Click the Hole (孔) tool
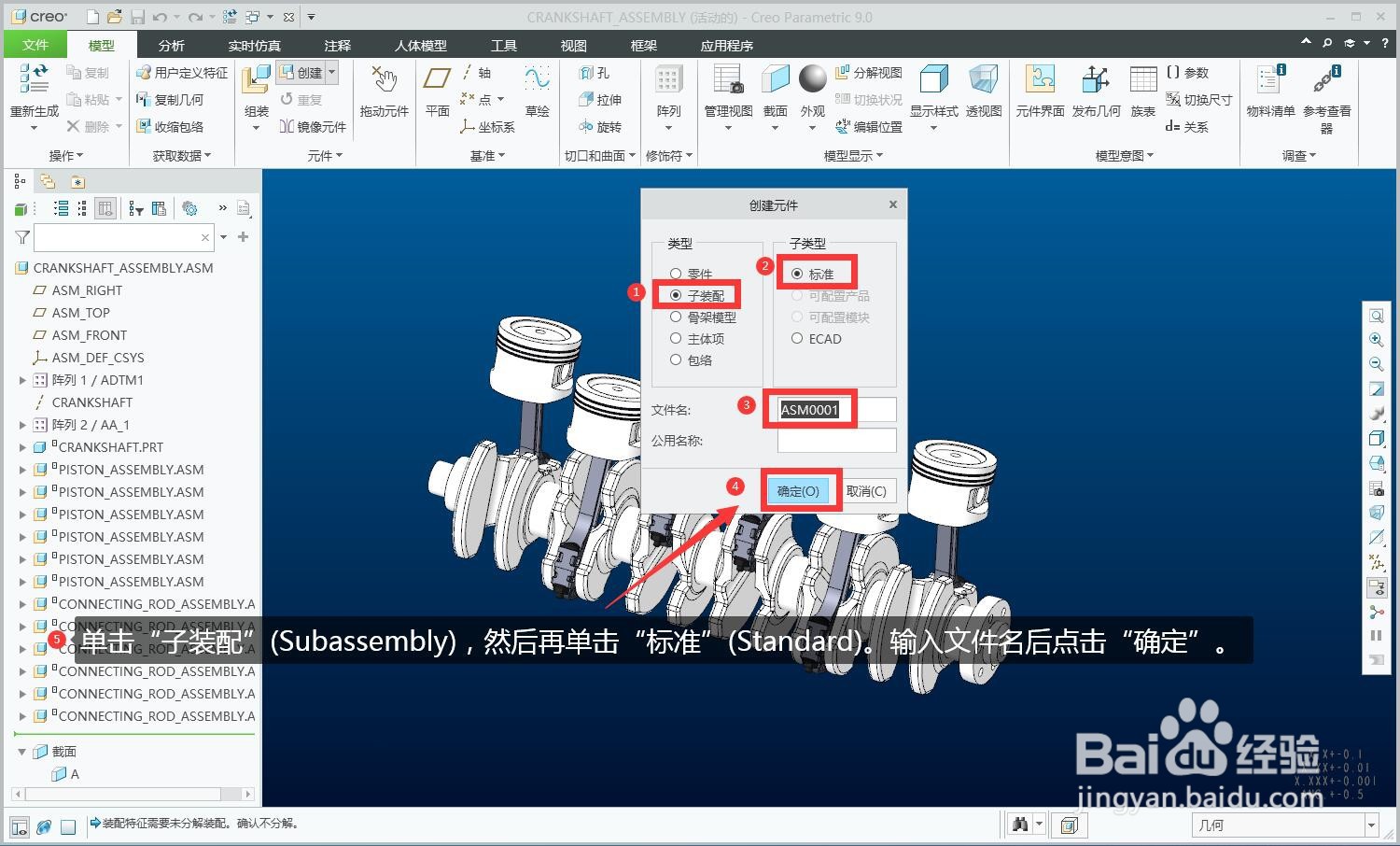This screenshot has width=1400, height=846. pyautogui.click(x=595, y=72)
